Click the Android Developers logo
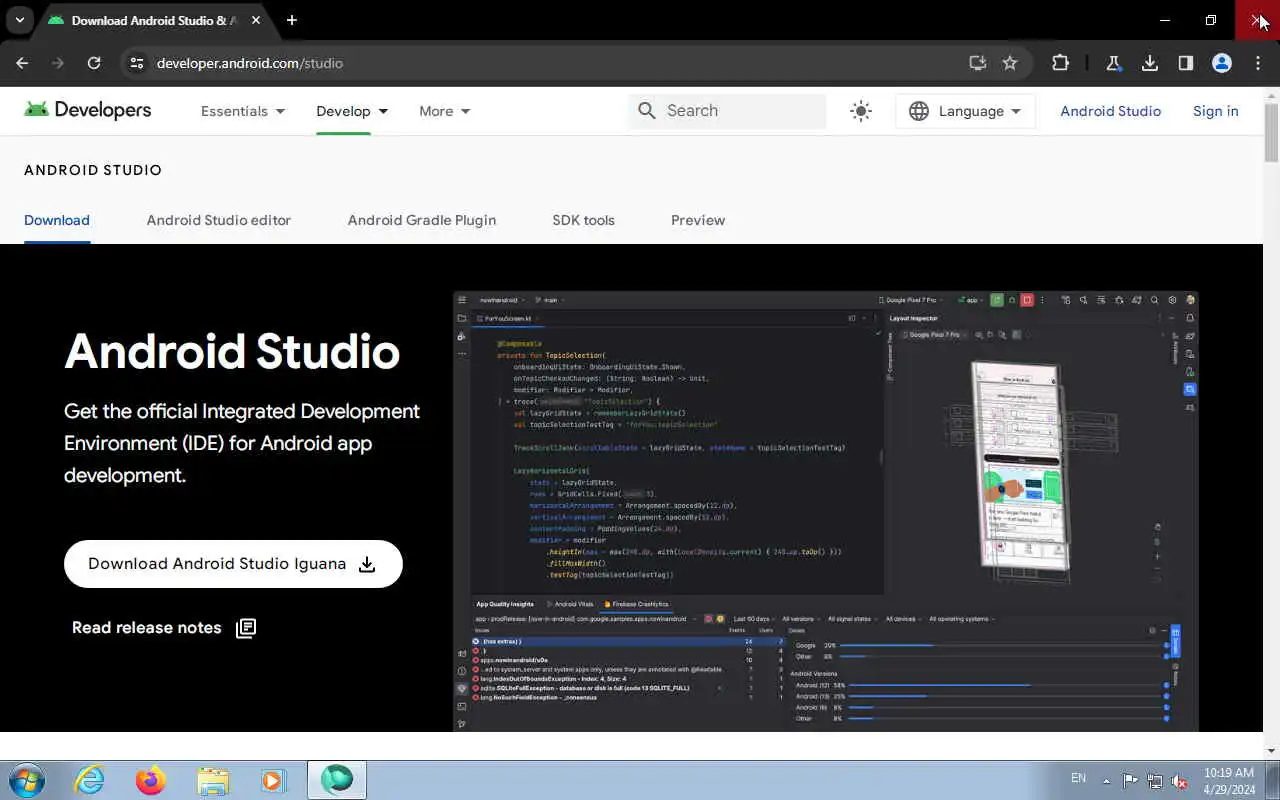 tap(88, 110)
